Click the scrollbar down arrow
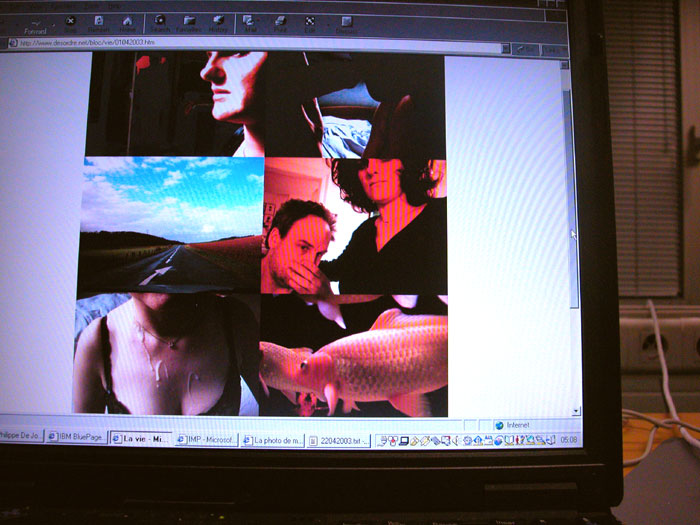The image size is (700, 525). click(x=575, y=411)
